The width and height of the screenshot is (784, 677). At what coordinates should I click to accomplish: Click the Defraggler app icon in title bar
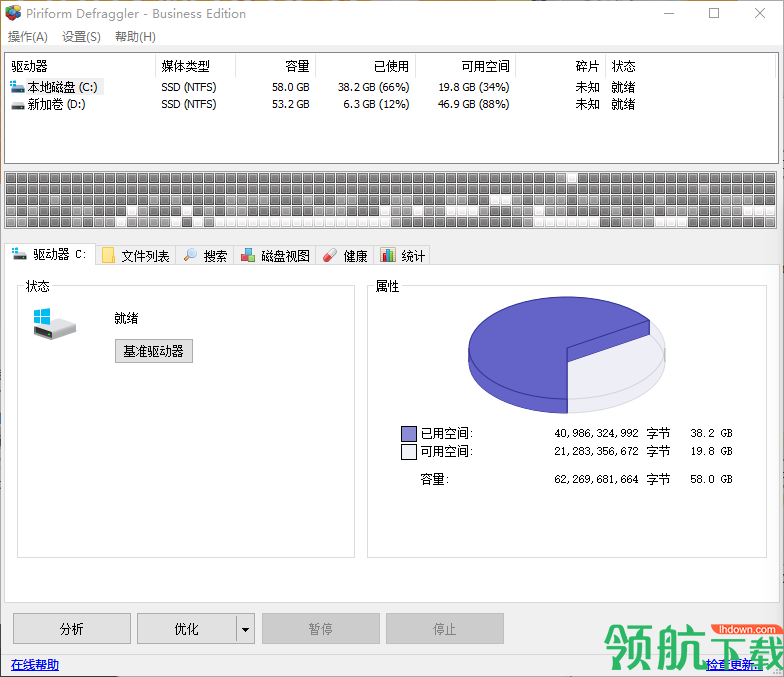click(12, 13)
